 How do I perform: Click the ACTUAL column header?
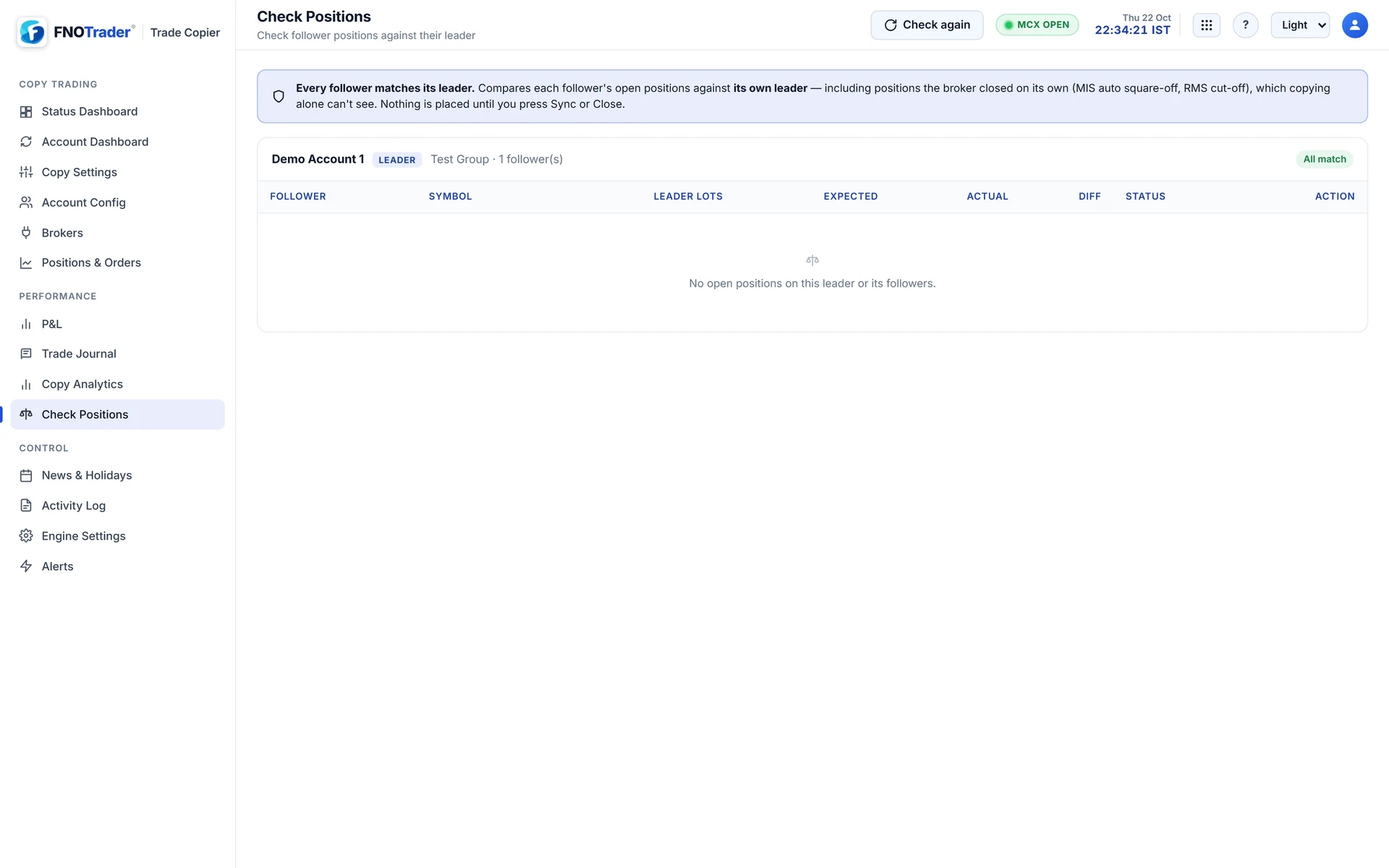(x=987, y=197)
